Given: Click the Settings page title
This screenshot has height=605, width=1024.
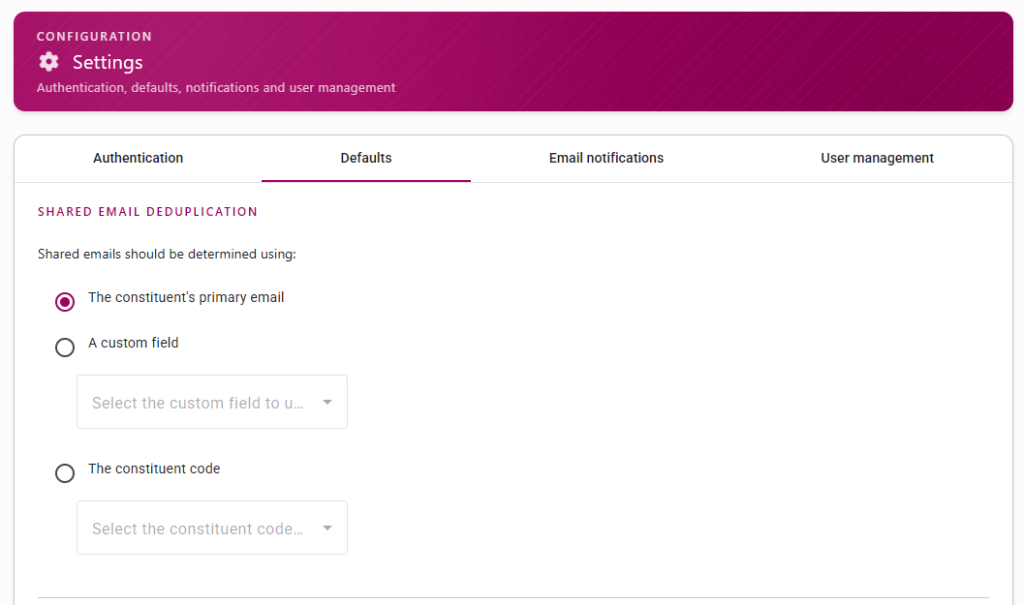Looking at the screenshot, I should [108, 63].
